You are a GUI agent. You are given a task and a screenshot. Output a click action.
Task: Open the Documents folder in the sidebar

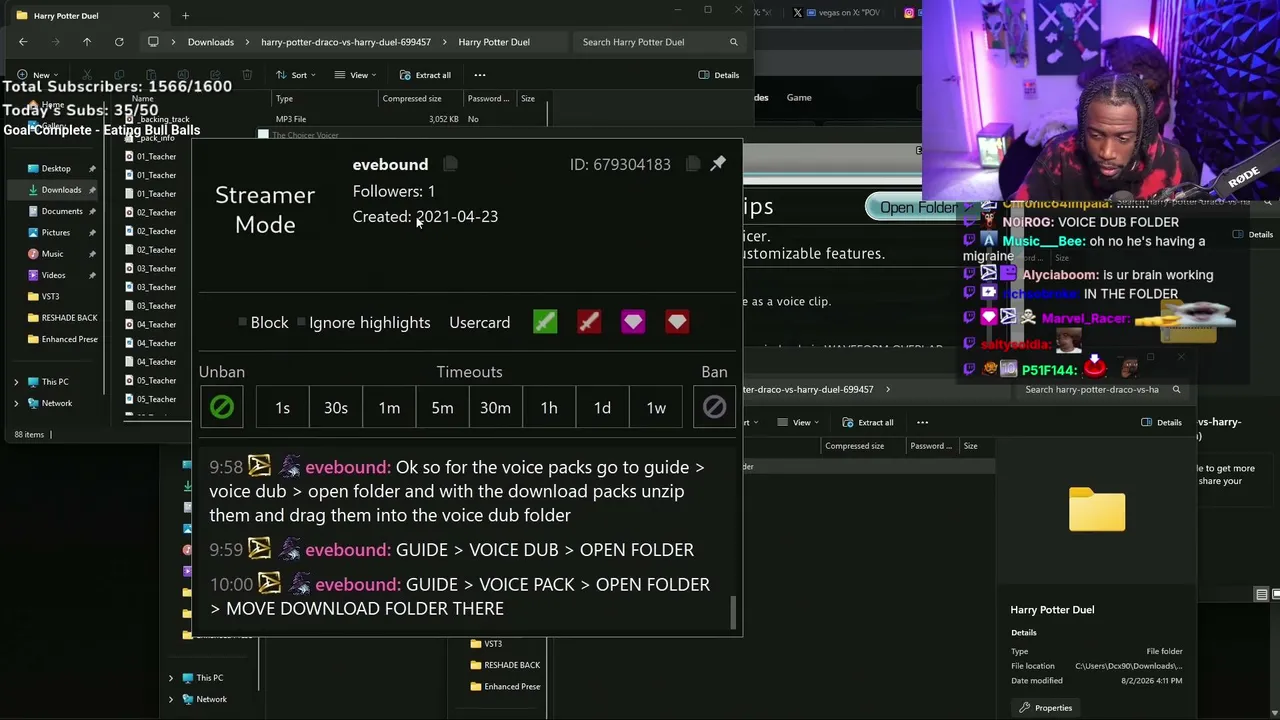62,211
